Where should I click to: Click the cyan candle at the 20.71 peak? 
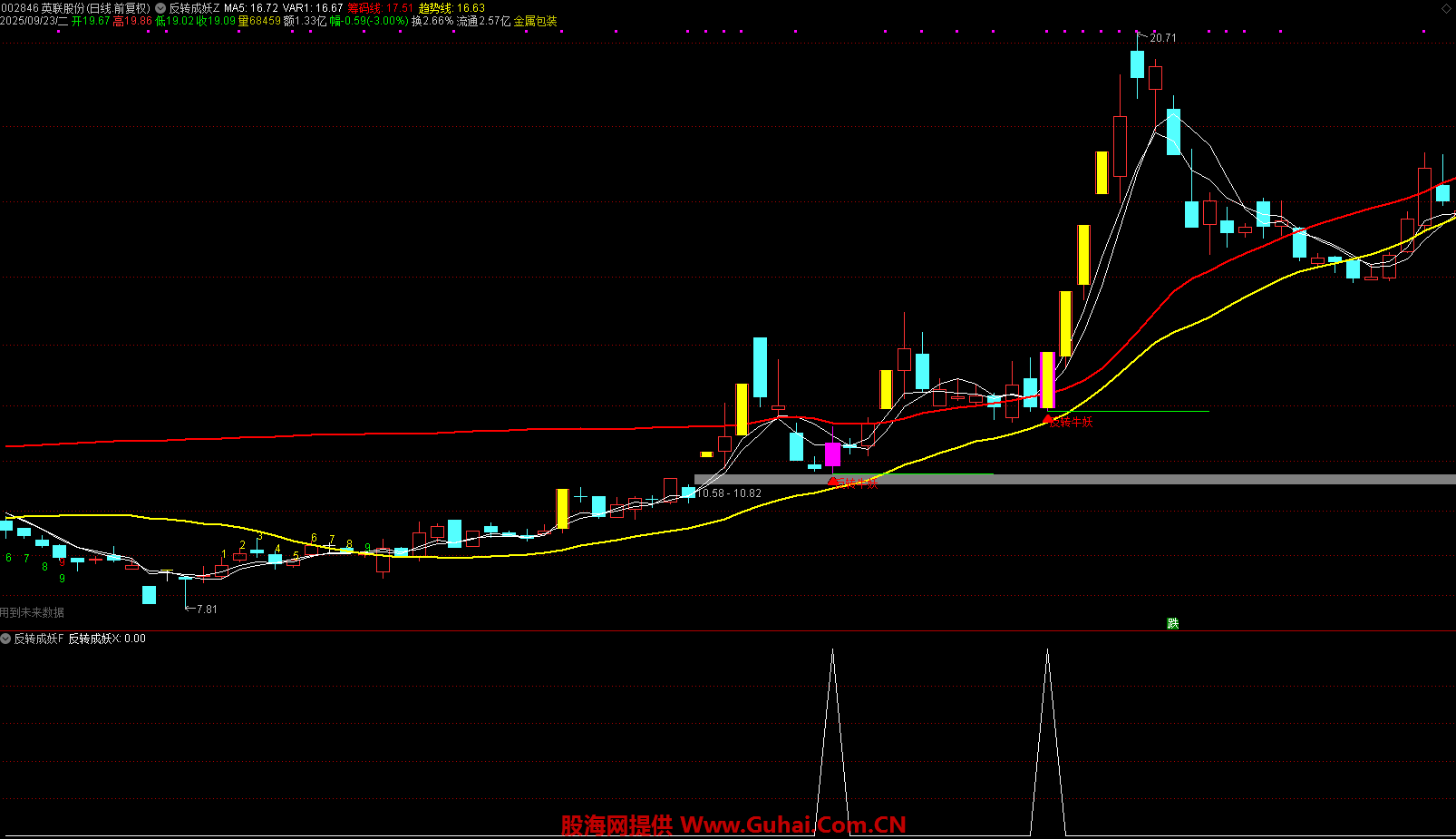(1137, 64)
